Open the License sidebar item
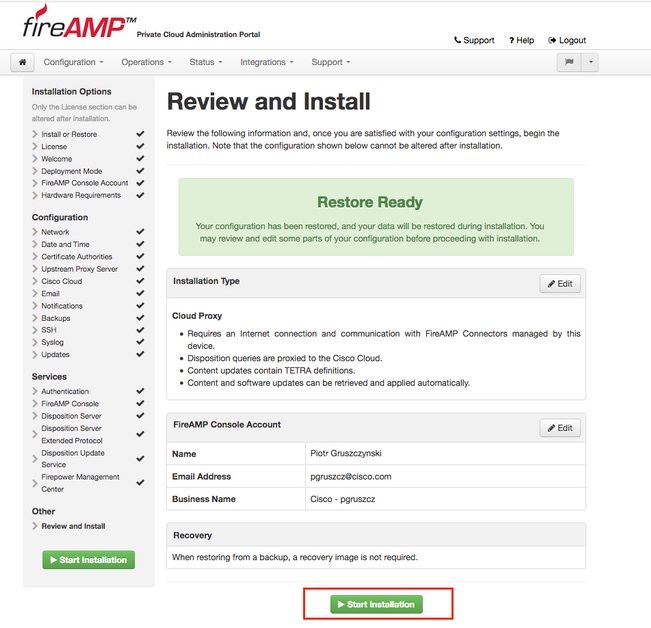 [54, 147]
